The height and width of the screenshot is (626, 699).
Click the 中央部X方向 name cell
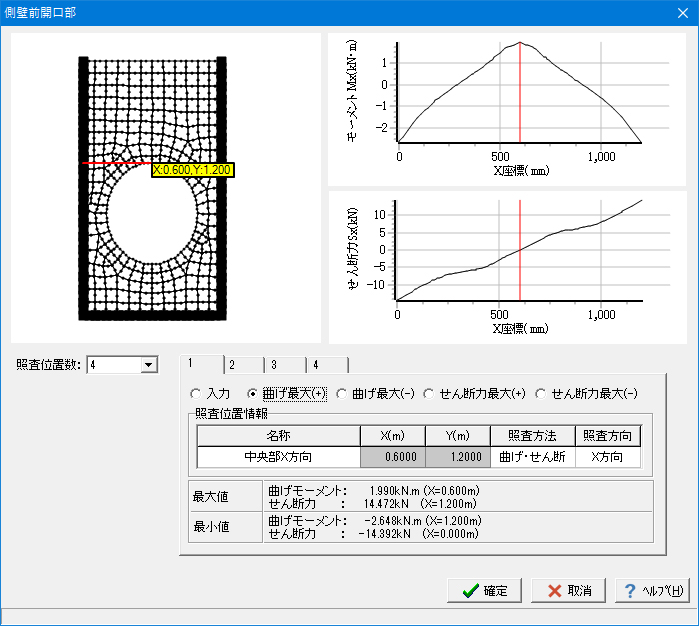(279, 457)
